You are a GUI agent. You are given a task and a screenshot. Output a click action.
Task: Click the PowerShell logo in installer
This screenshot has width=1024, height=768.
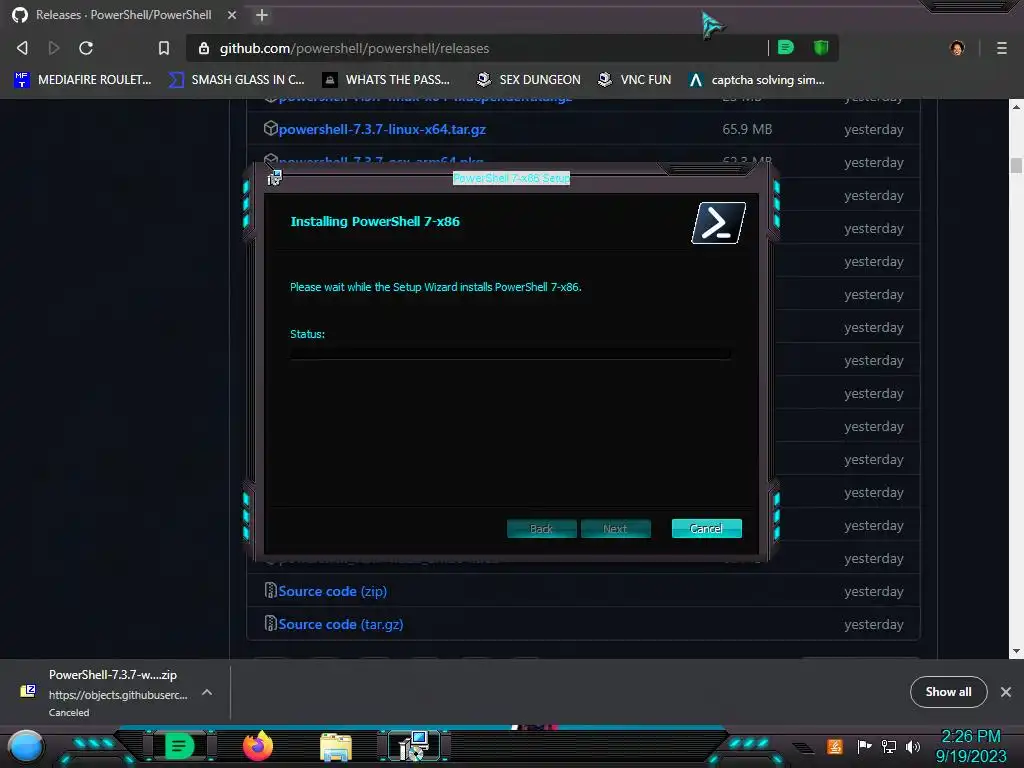[718, 223]
